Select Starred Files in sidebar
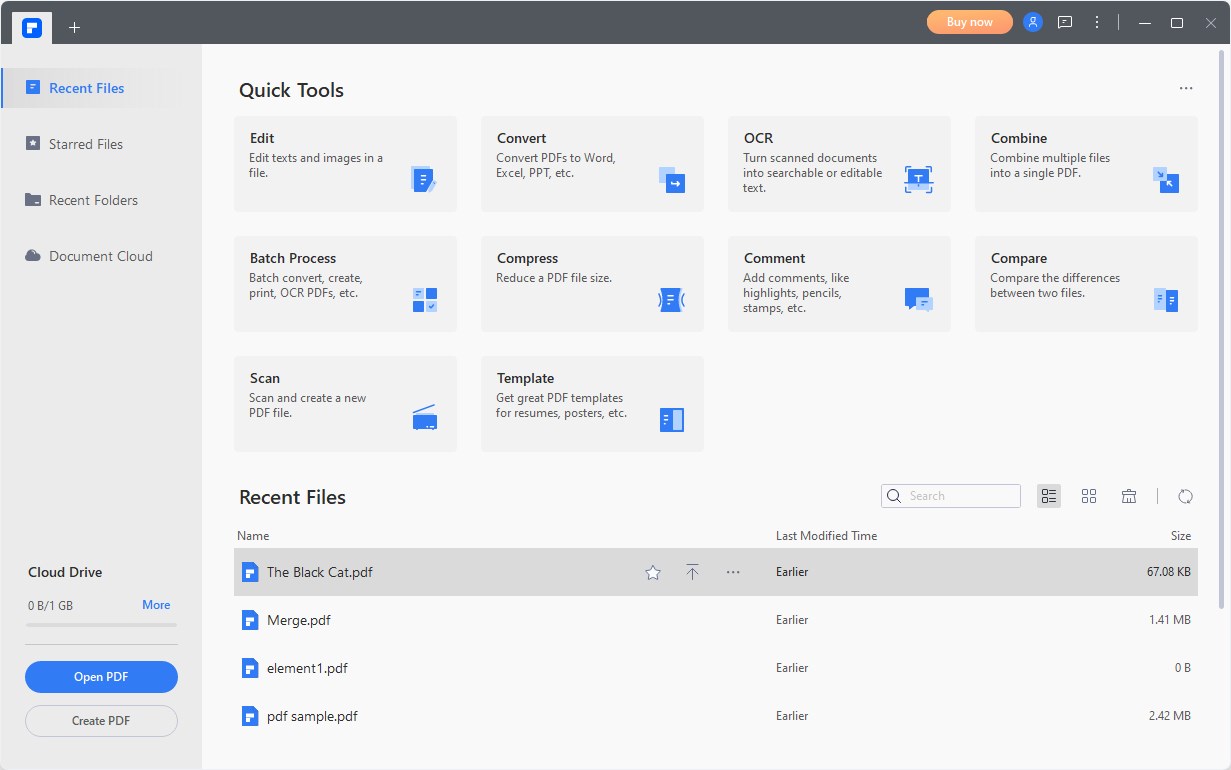This screenshot has height=770, width=1231. (x=86, y=144)
